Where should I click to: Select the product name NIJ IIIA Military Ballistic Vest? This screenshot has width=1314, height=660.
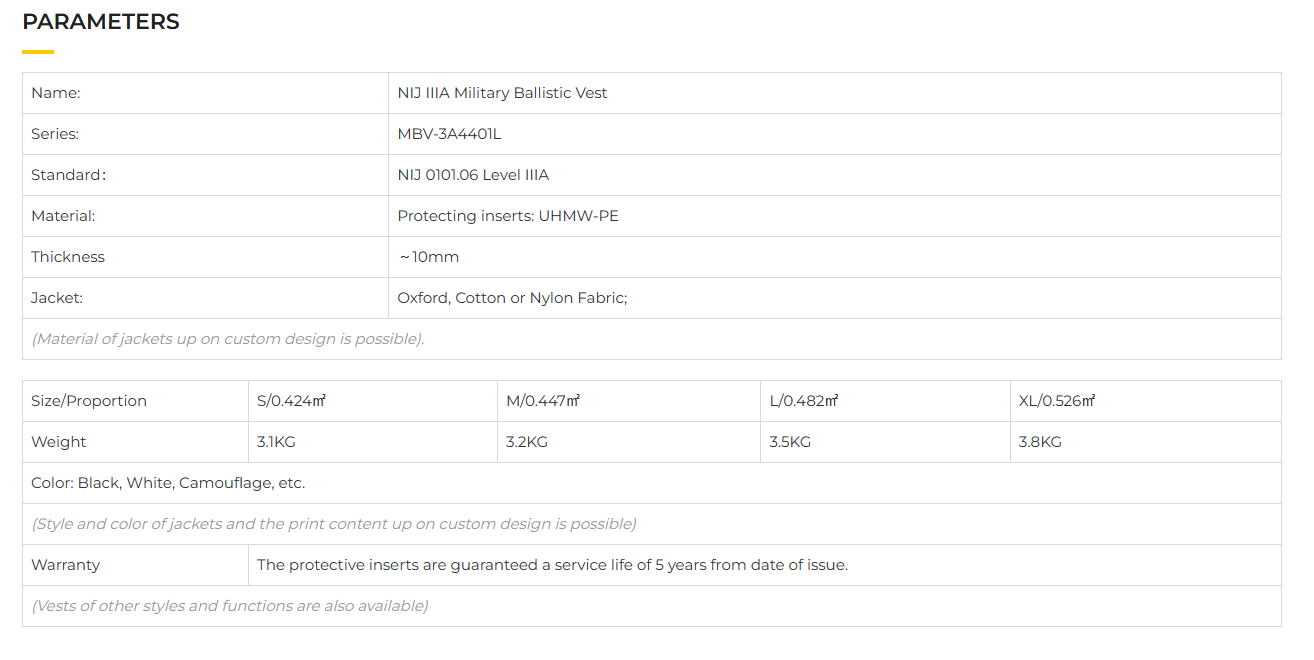[502, 93]
